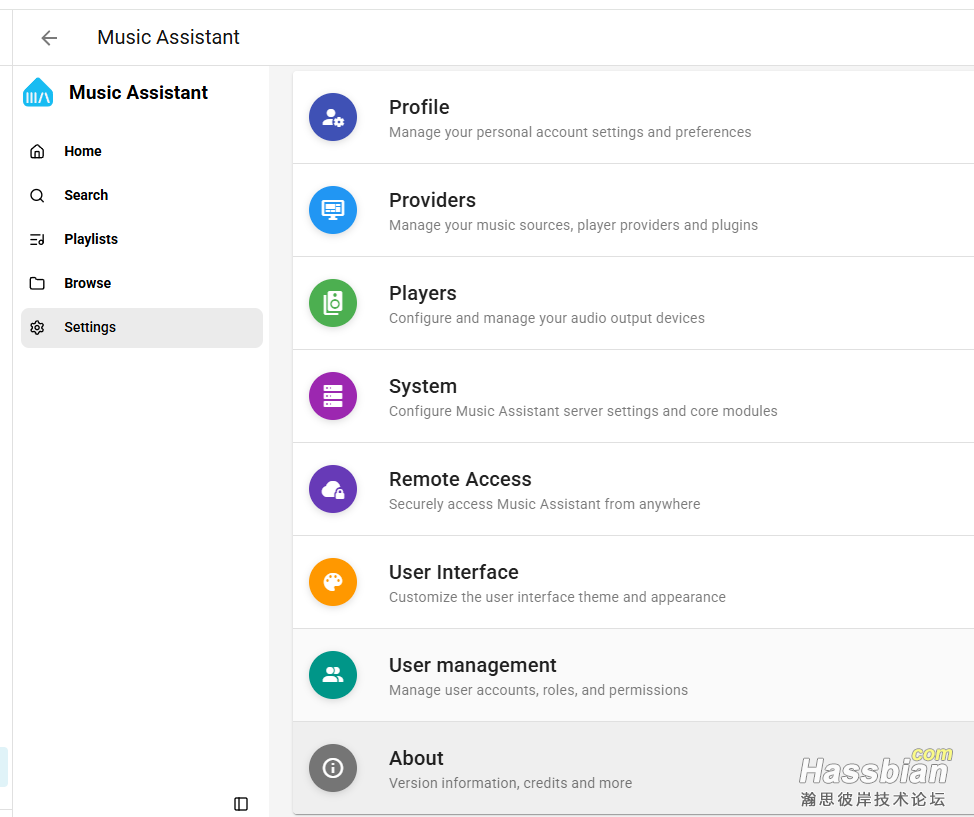Click the teal User management people icon
974x817 pixels.
(x=333, y=675)
